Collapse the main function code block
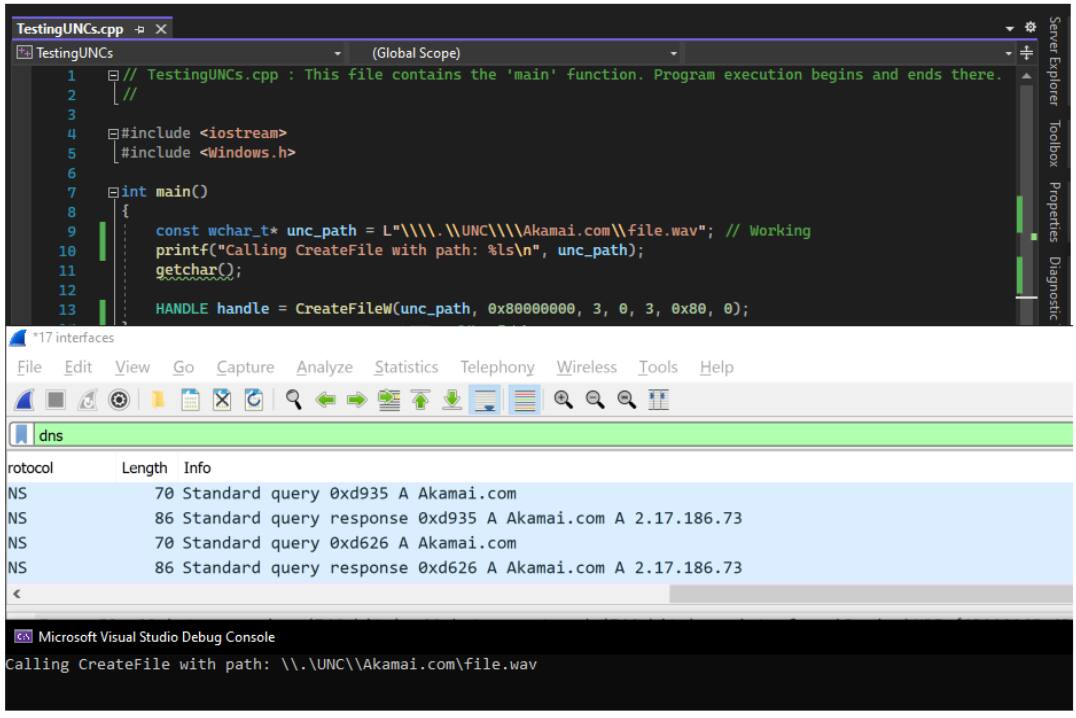 pyautogui.click(x=113, y=192)
